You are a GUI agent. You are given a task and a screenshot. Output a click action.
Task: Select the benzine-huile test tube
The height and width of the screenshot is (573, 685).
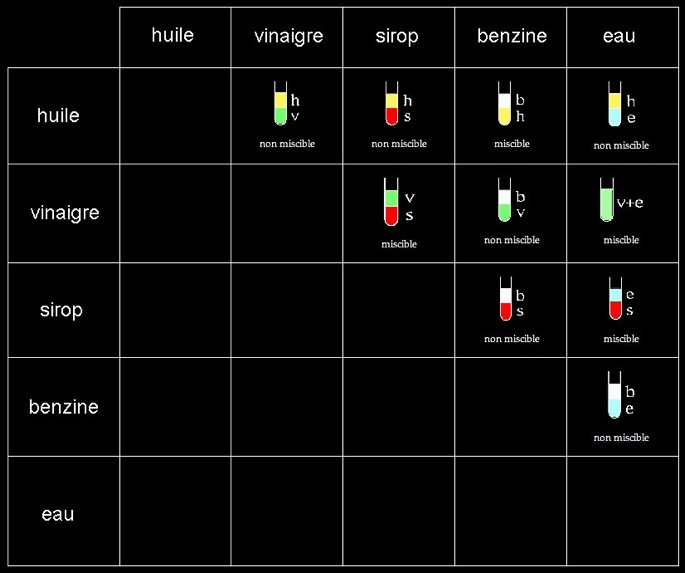click(x=505, y=104)
